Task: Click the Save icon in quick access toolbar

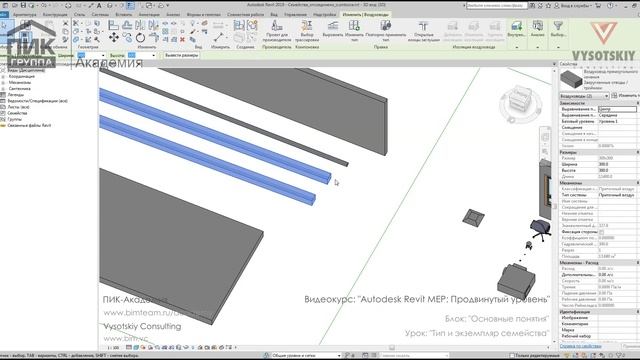Action: [x=23, y=5]
